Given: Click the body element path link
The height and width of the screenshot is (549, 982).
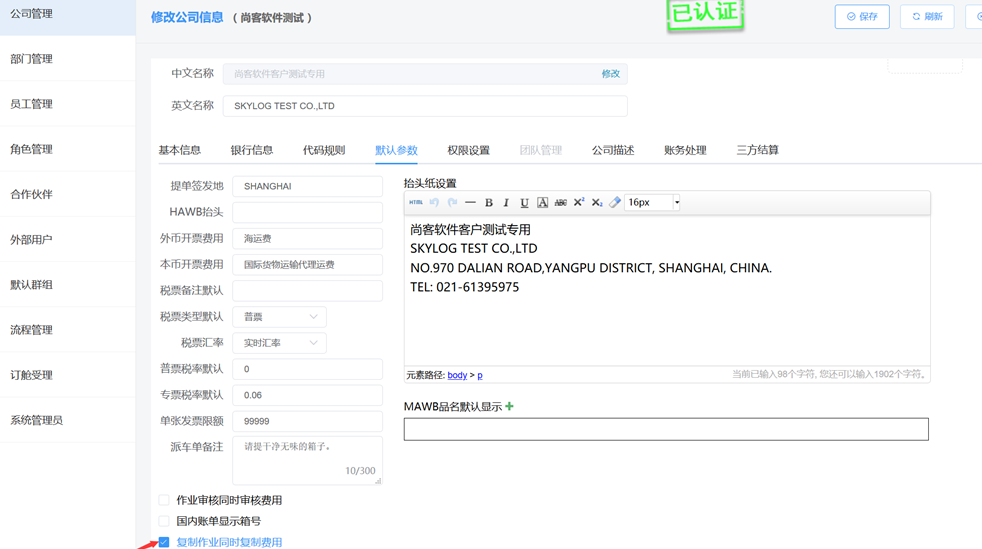Looking at the screenshot, I should [x=457, y=375].
